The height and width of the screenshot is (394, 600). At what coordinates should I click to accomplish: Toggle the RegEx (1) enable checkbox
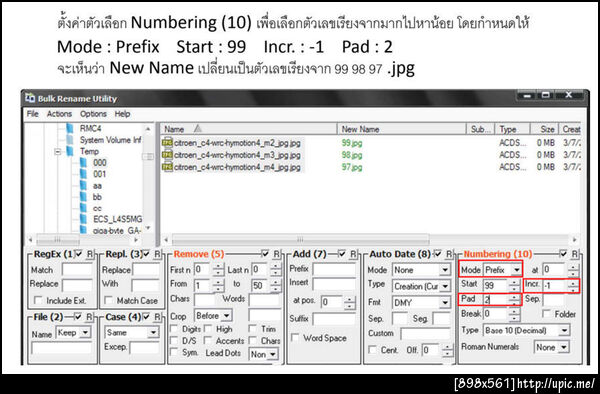(x=78, y=254)
